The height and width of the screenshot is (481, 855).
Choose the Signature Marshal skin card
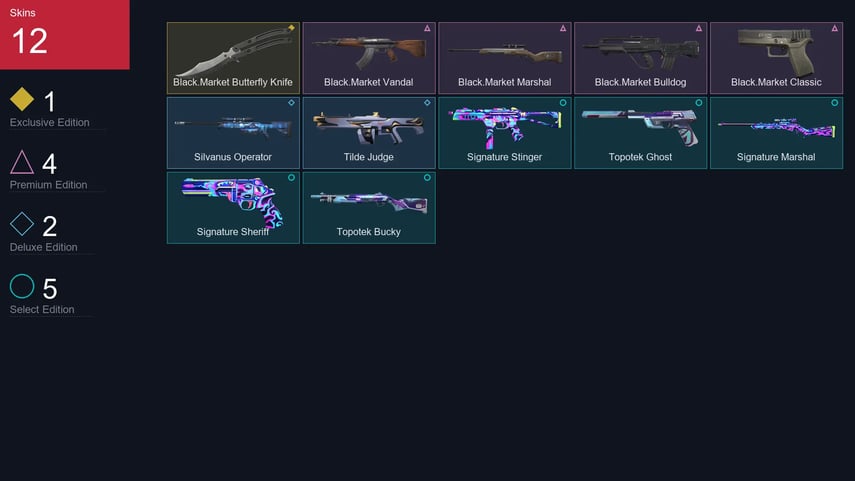[x=776, y=133]
